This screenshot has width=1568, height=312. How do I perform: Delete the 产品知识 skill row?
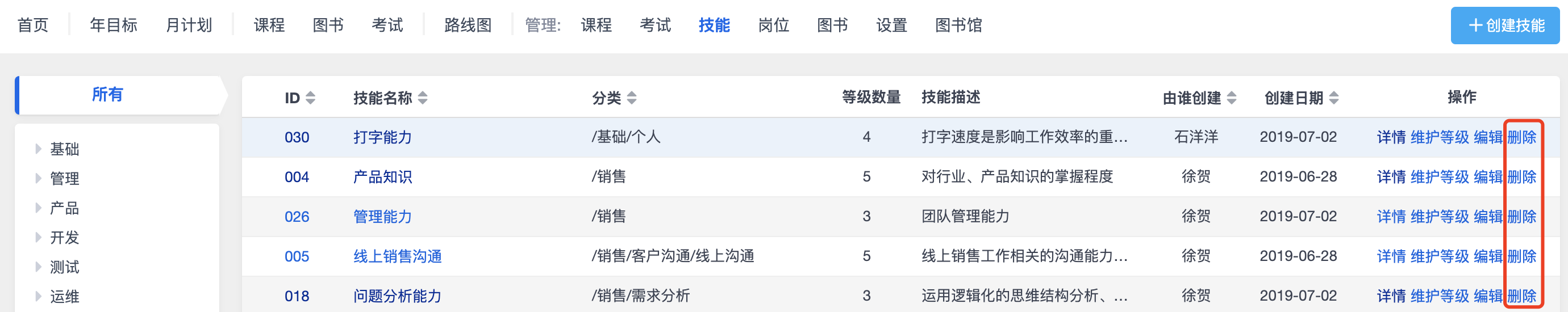click(1521, 177)
